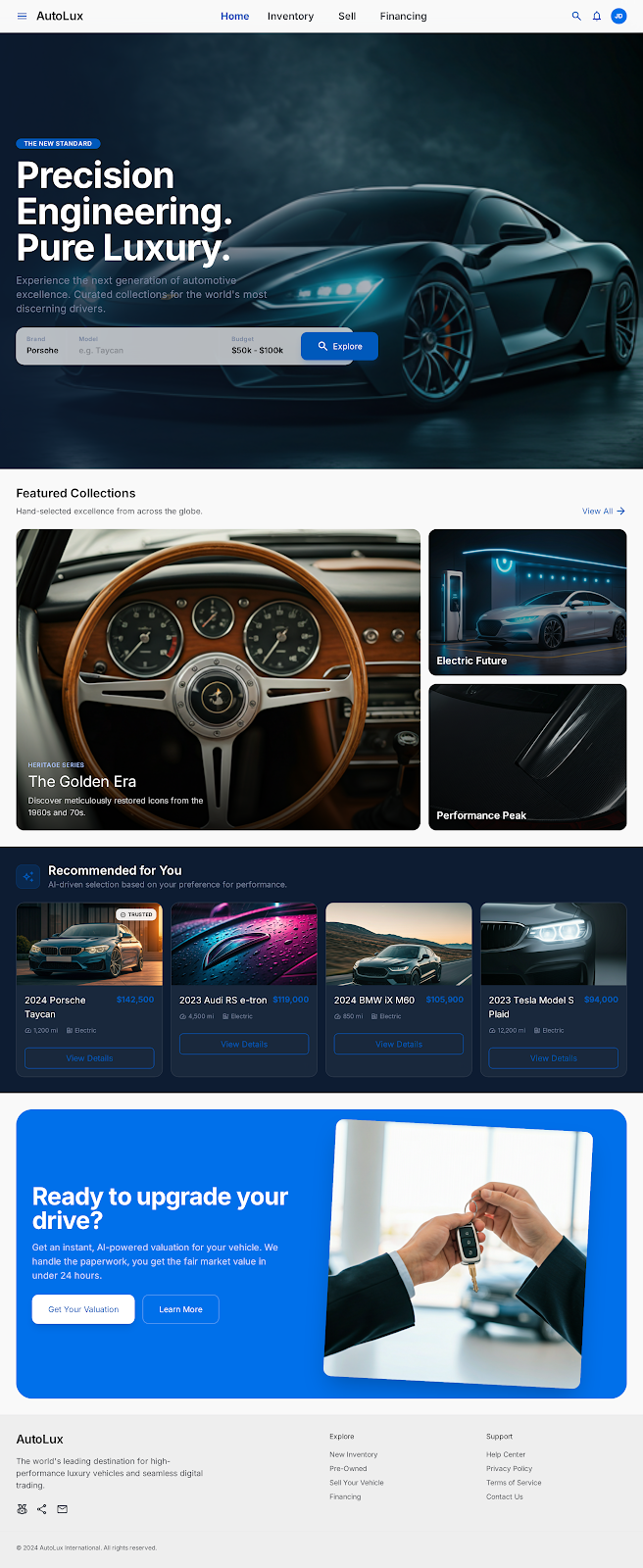Go to the Home tab
The image size is (643, 1568).
[x=235, y=17]
